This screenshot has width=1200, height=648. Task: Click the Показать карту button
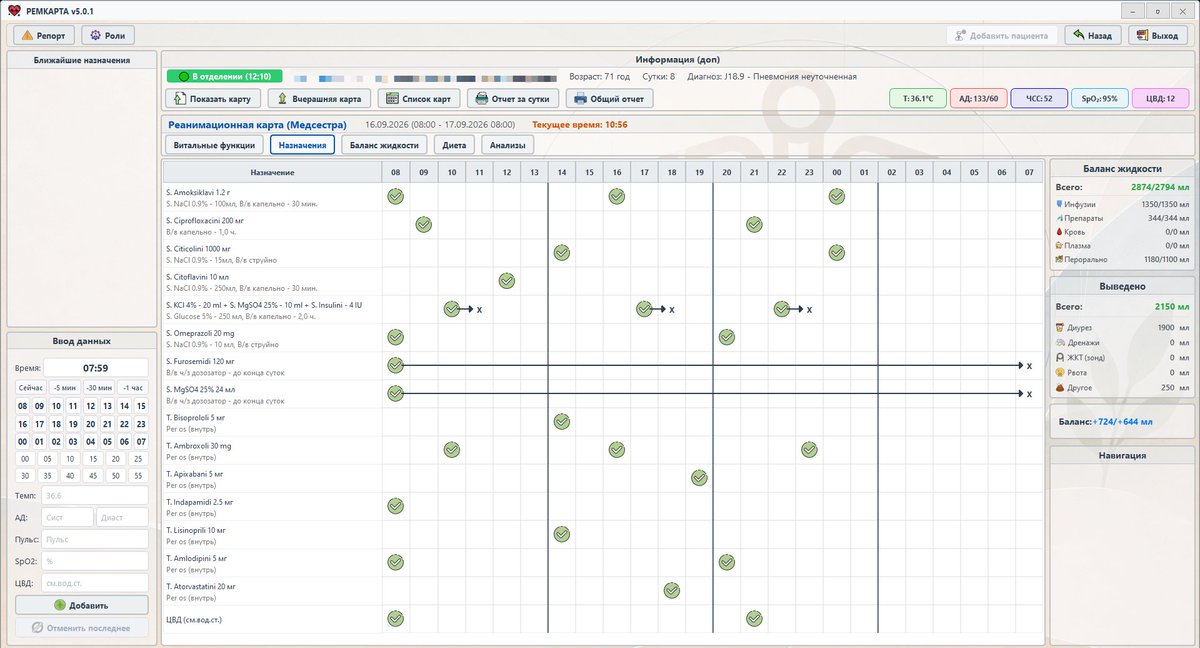click(x=214, y=98)
